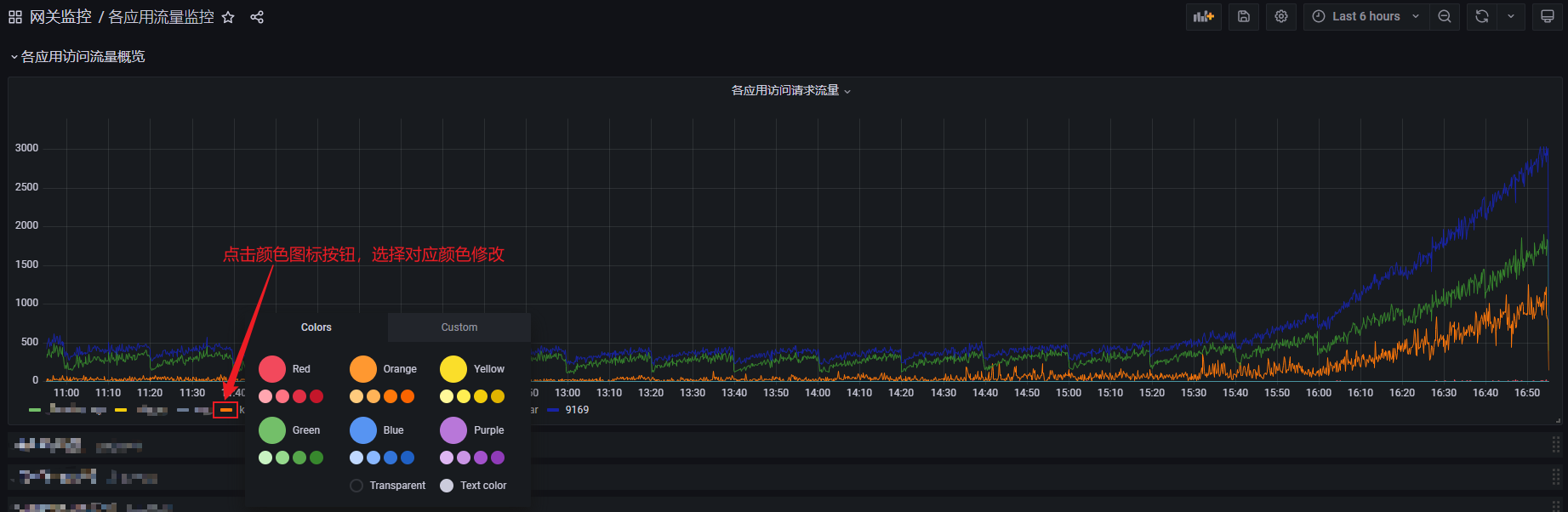This screenshot has width=1568, height=512.
Task: Click the panel resize handle corner
Action: point(1558,419)
